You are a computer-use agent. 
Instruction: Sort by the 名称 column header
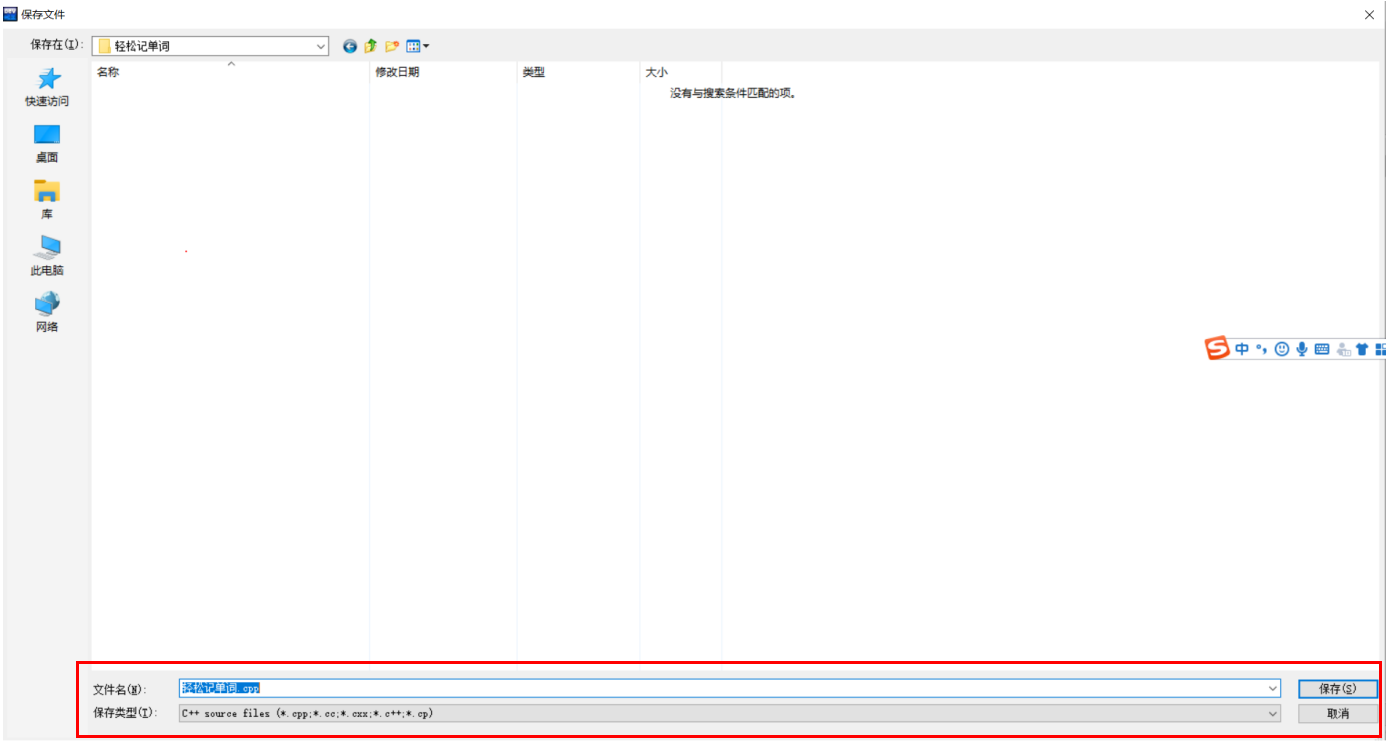[x=230, y=72]
